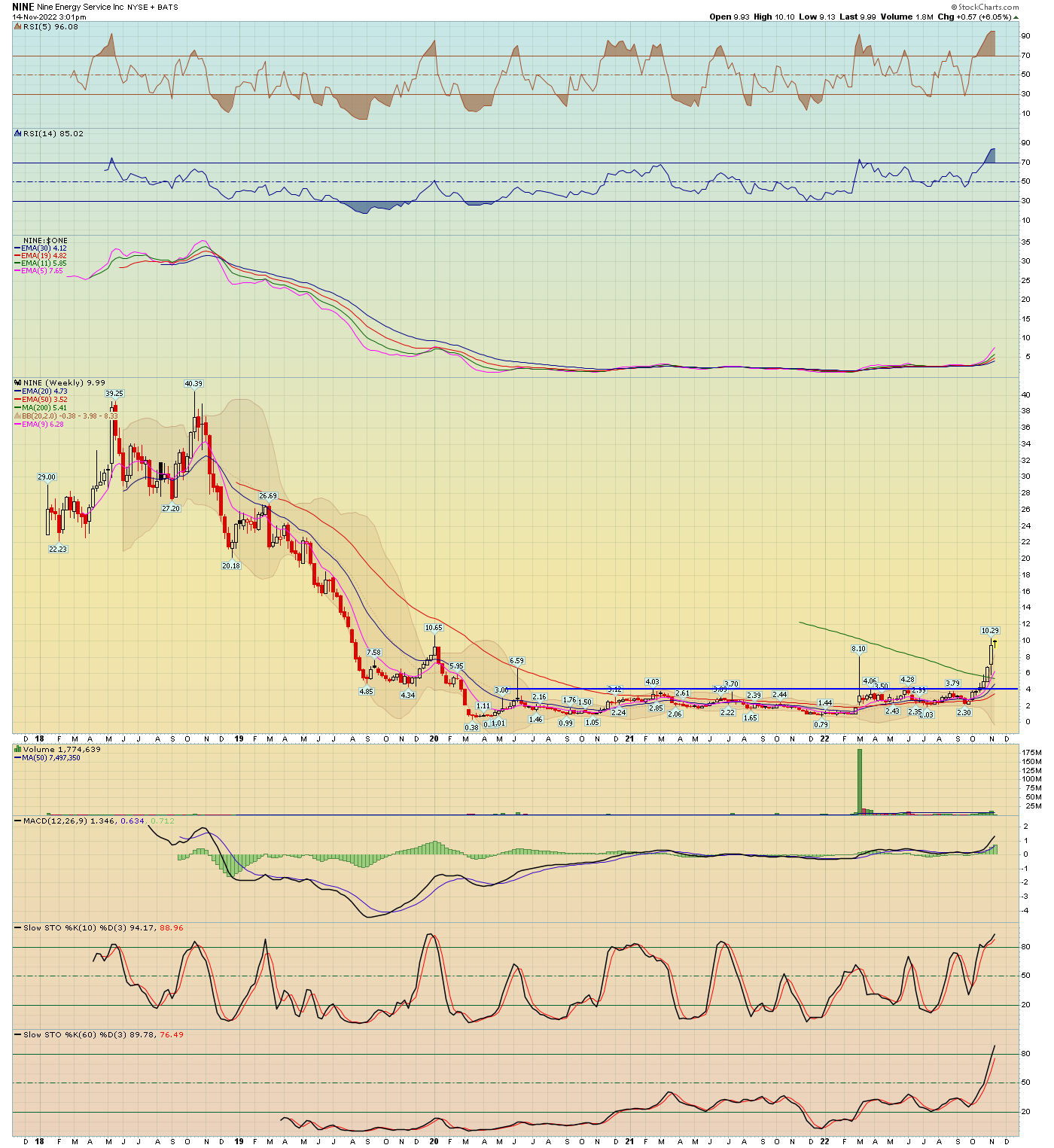Click the blue EMA(30) legend line marker

[18, 248]
